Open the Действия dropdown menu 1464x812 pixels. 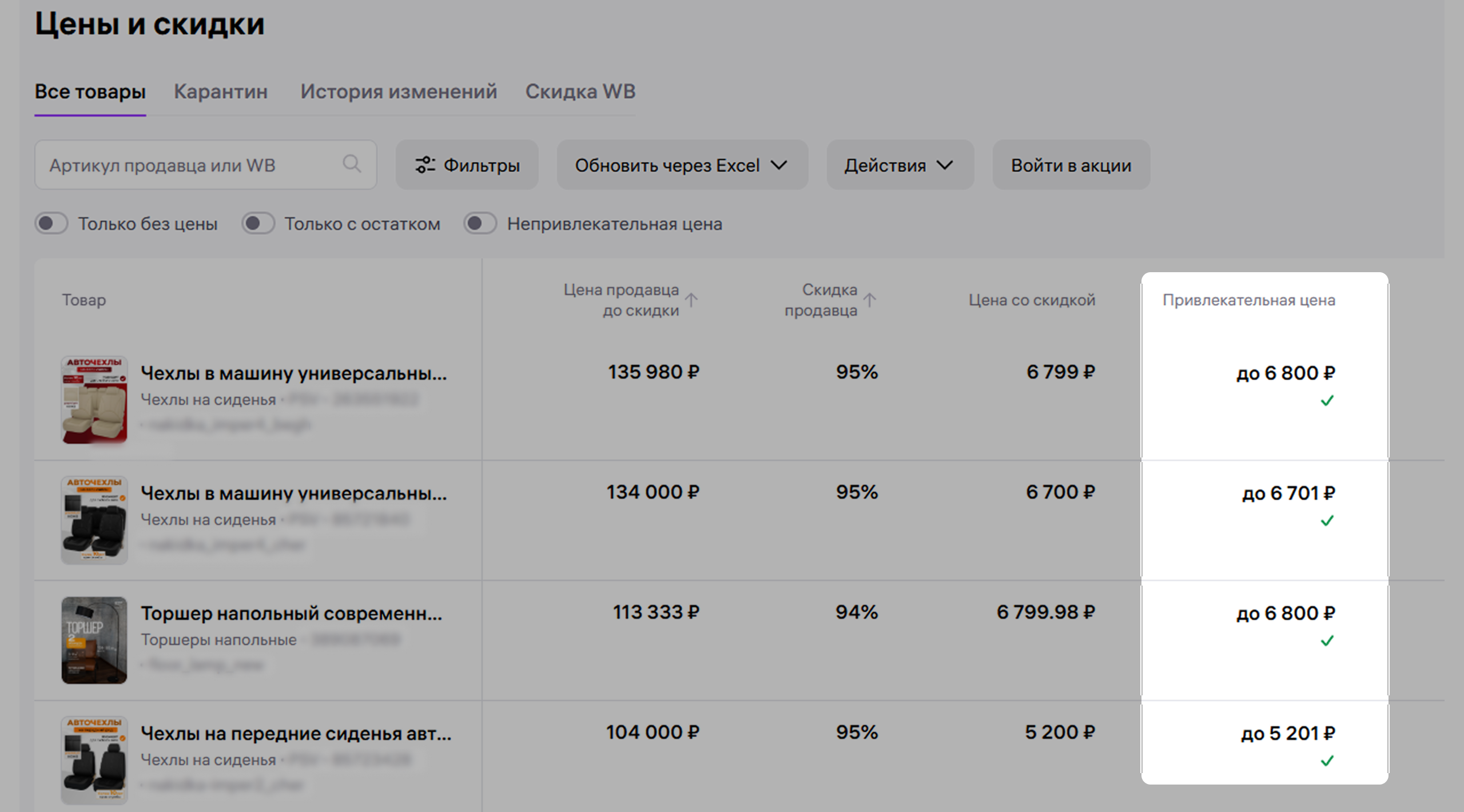(900, 165)
